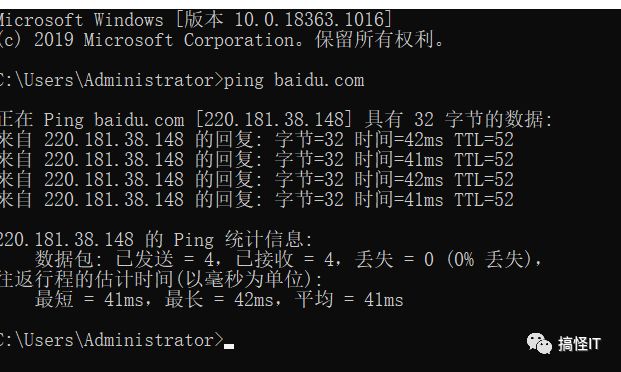The height and width of the screenshot is (372, 621).
Task: Click the second reply line showing 41ms
Action: pyautogui.click(x=257, y=160)
